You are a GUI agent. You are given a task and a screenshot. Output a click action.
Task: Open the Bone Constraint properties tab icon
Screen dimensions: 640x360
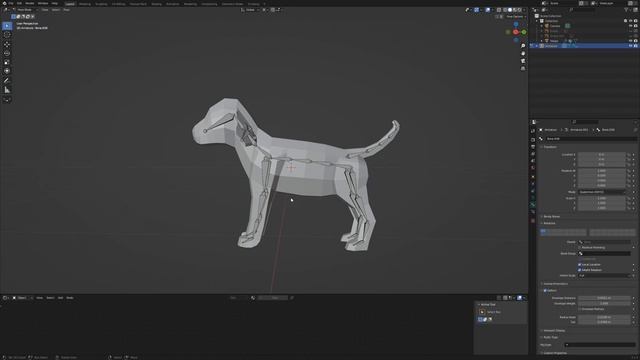tap(533, 212)
